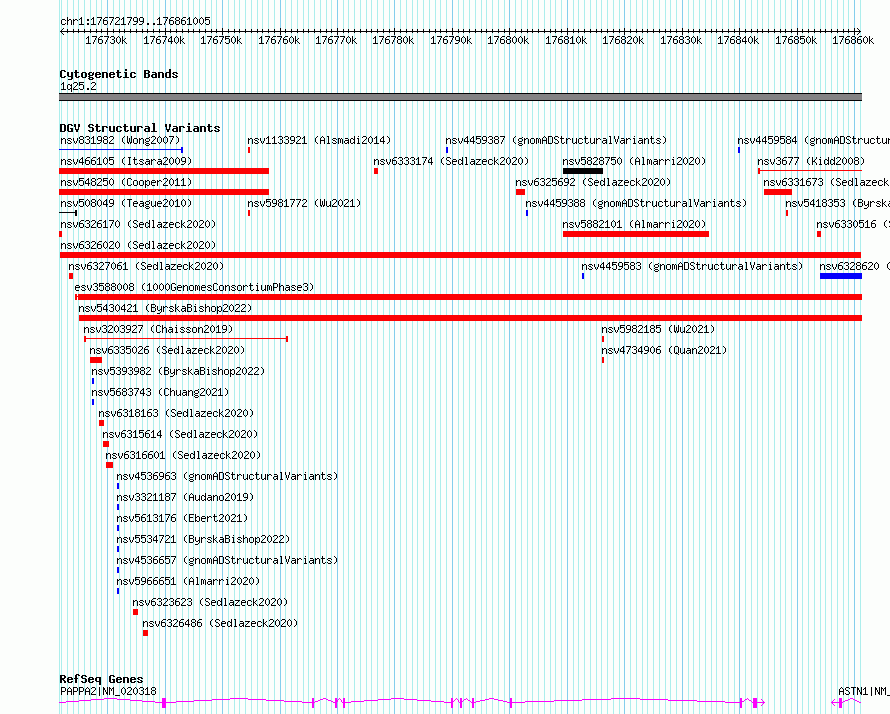Open esv3588008 (1000GenomesConsortiumPhase3) label
The height and width of the screenshot is (714, 890).
[x=194, y=287]
